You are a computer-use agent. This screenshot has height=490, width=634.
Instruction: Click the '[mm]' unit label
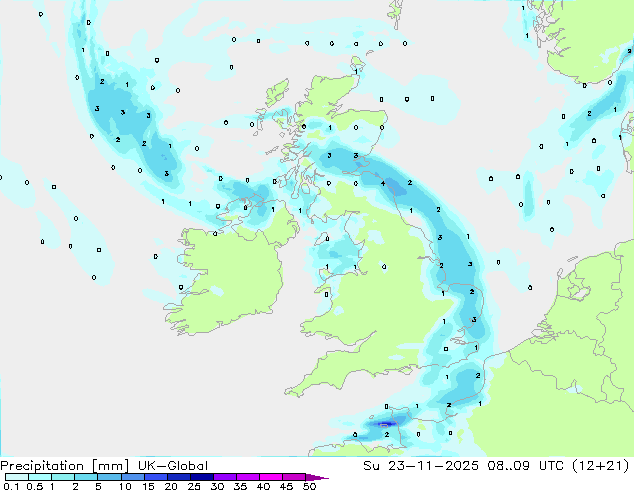click(110, 466)
